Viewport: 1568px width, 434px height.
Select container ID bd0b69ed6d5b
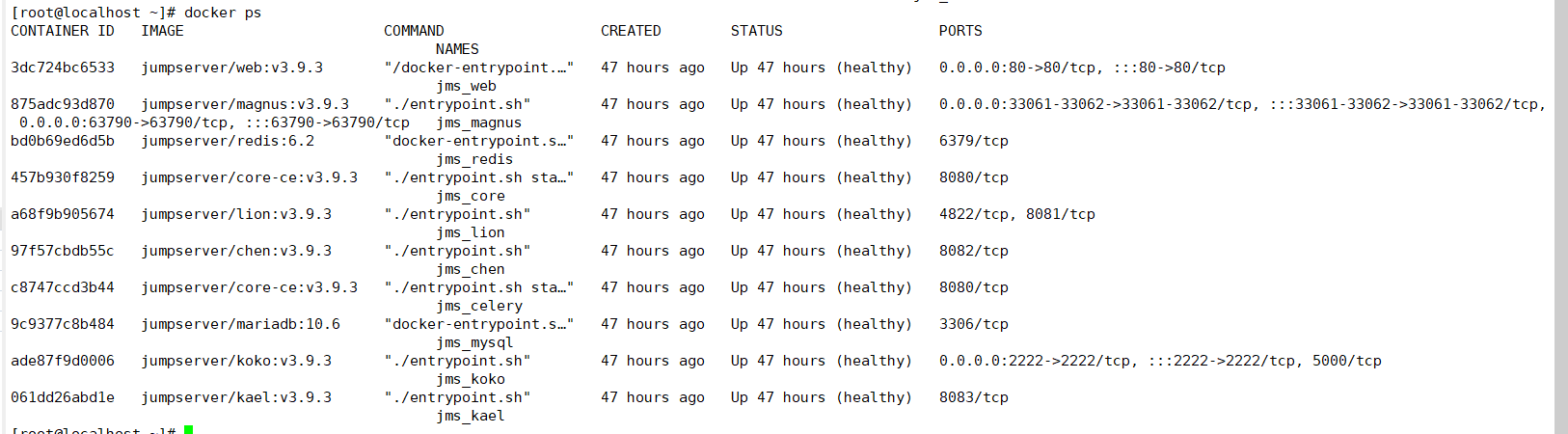[63, 141]
